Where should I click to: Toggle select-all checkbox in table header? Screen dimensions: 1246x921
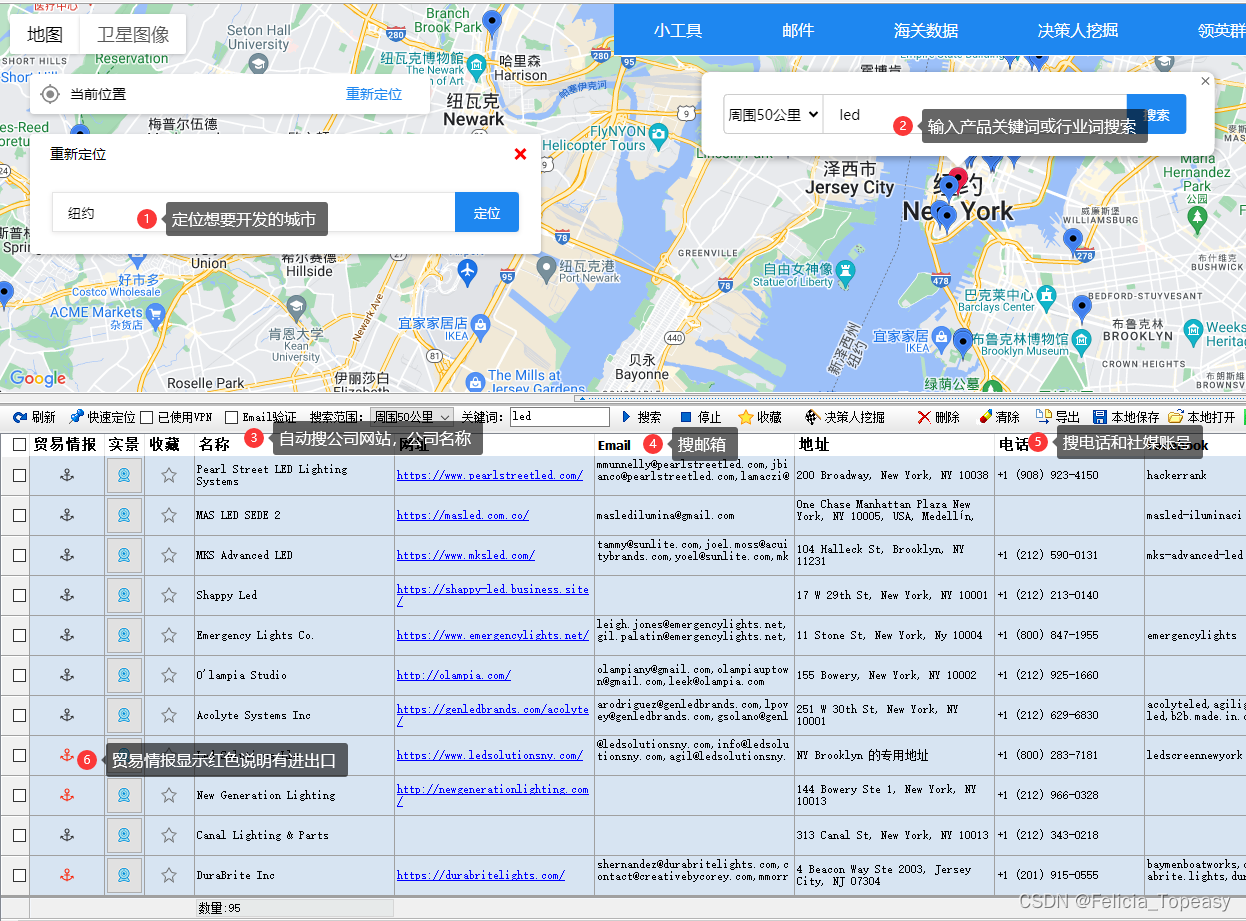coord(20,445)
